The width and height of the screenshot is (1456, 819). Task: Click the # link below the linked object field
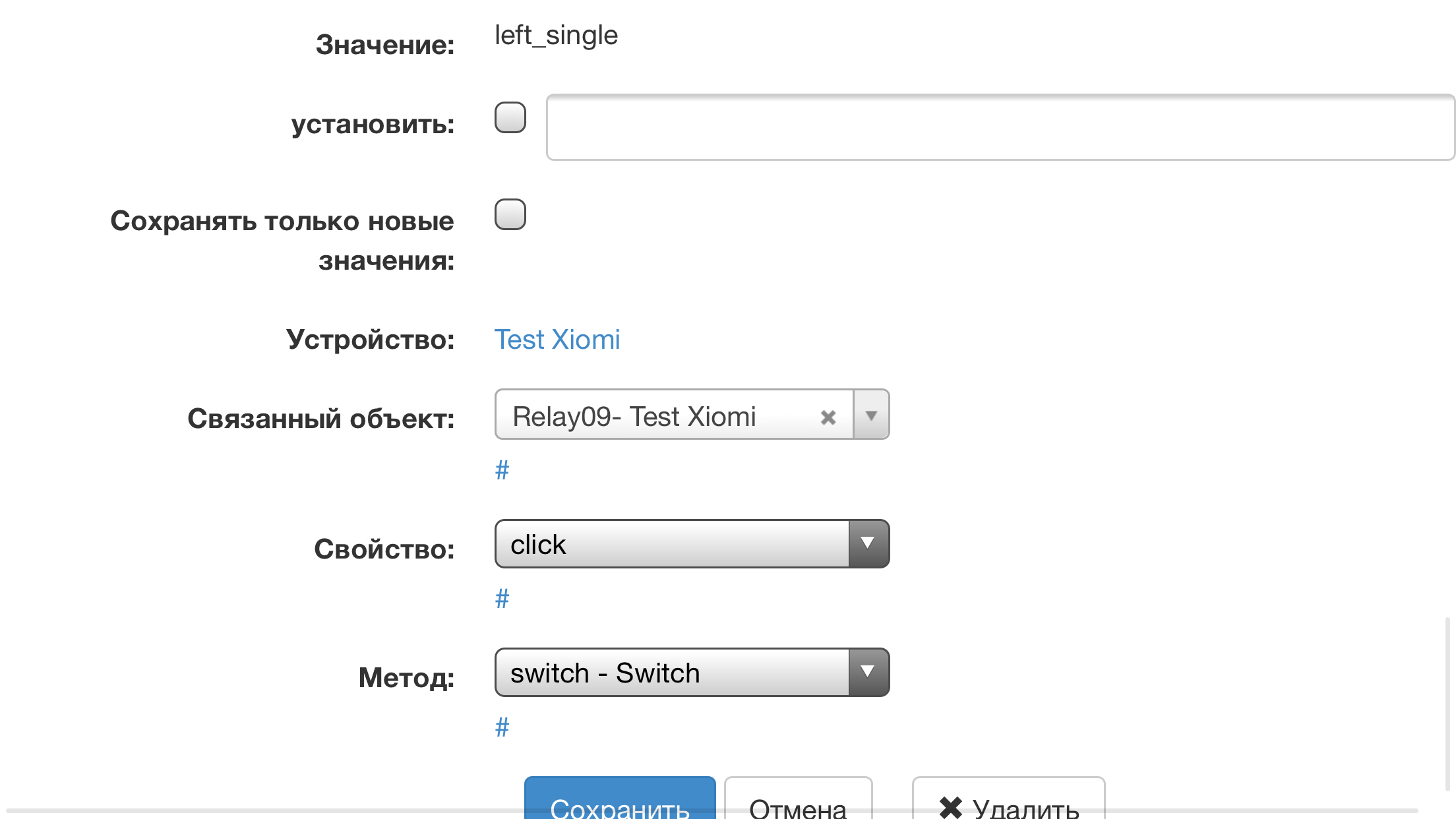point(501,469)
